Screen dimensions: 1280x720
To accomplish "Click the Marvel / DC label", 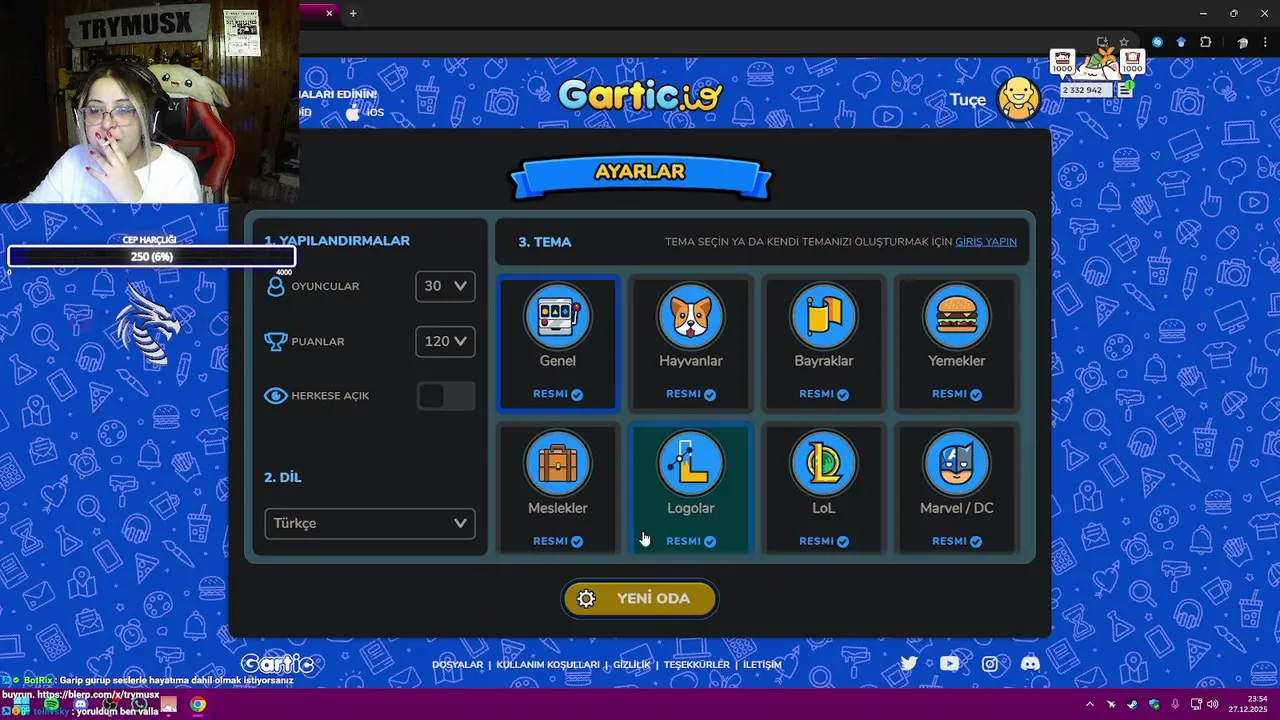I will tap(956, 508).
